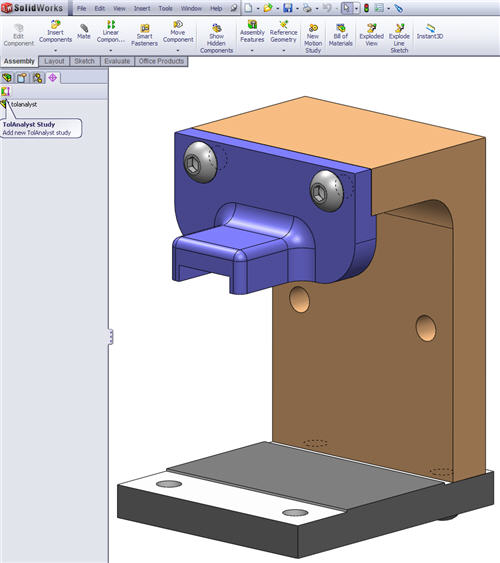500x563 pixels.
Task: Click the left panel collapse handle
Action: pyautogui.click(x=111, y=336)
